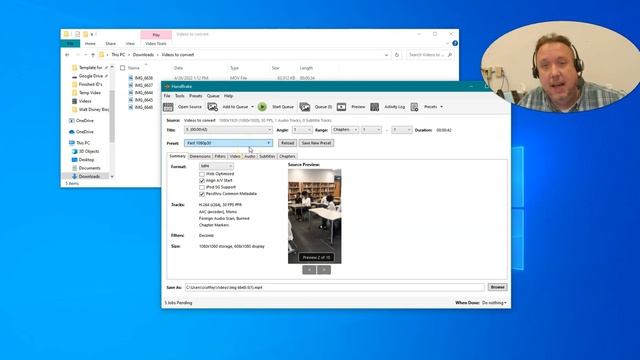640x360 pixels.
Task: Click the Save As destination path field
Action: 335,288
